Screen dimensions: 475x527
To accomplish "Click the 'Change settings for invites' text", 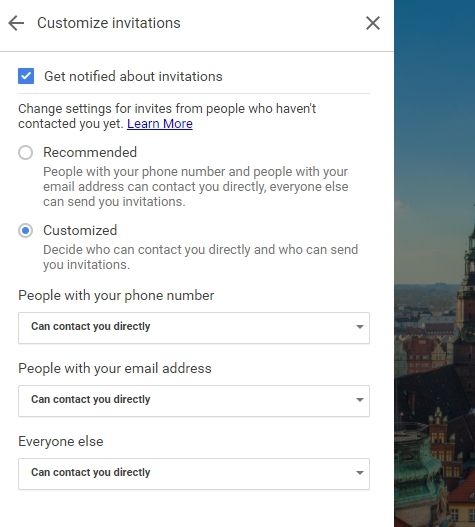I will click(167, 116).
